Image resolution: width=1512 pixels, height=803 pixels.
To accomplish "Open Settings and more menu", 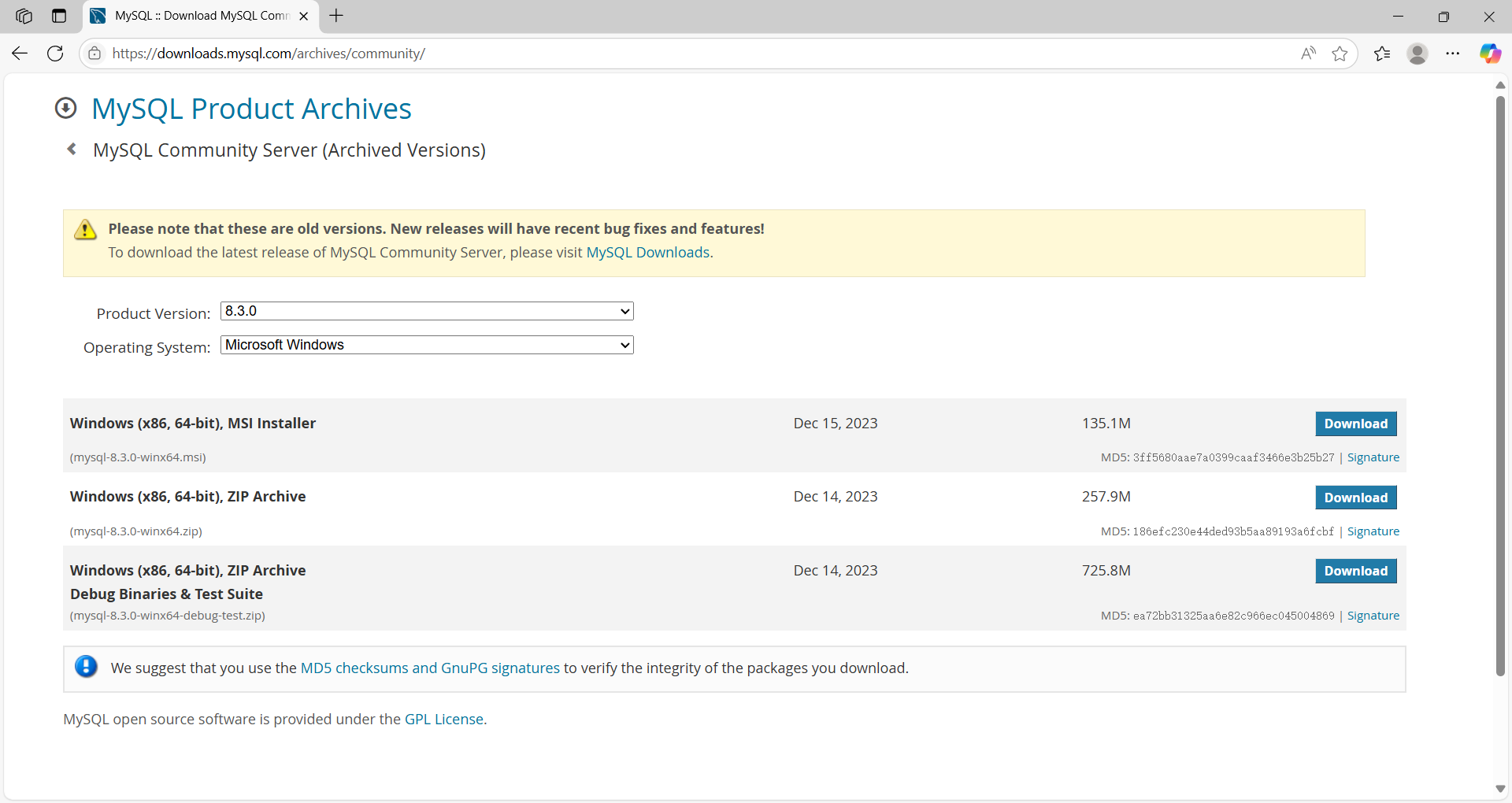I will [1453, 54].
